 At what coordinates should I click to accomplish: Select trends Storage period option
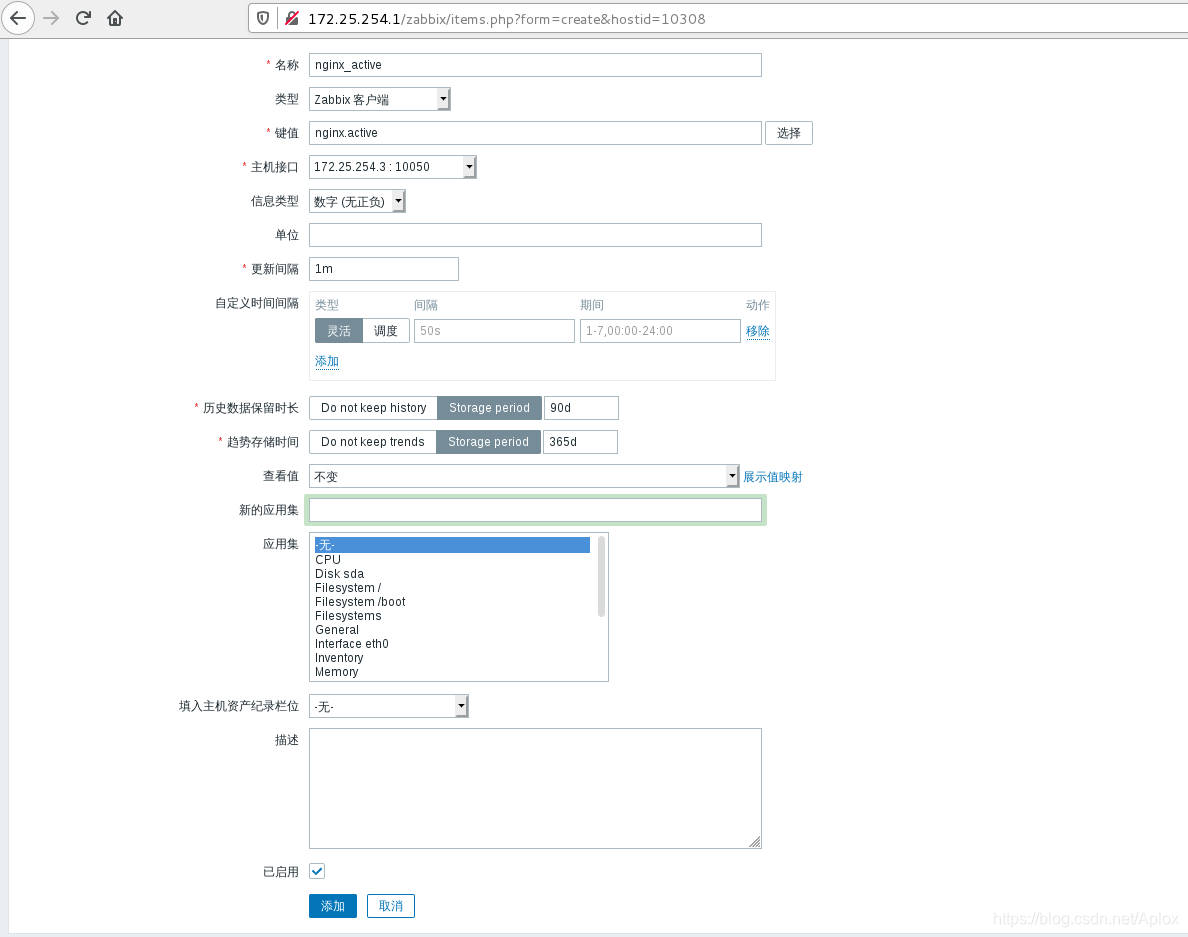489,442
